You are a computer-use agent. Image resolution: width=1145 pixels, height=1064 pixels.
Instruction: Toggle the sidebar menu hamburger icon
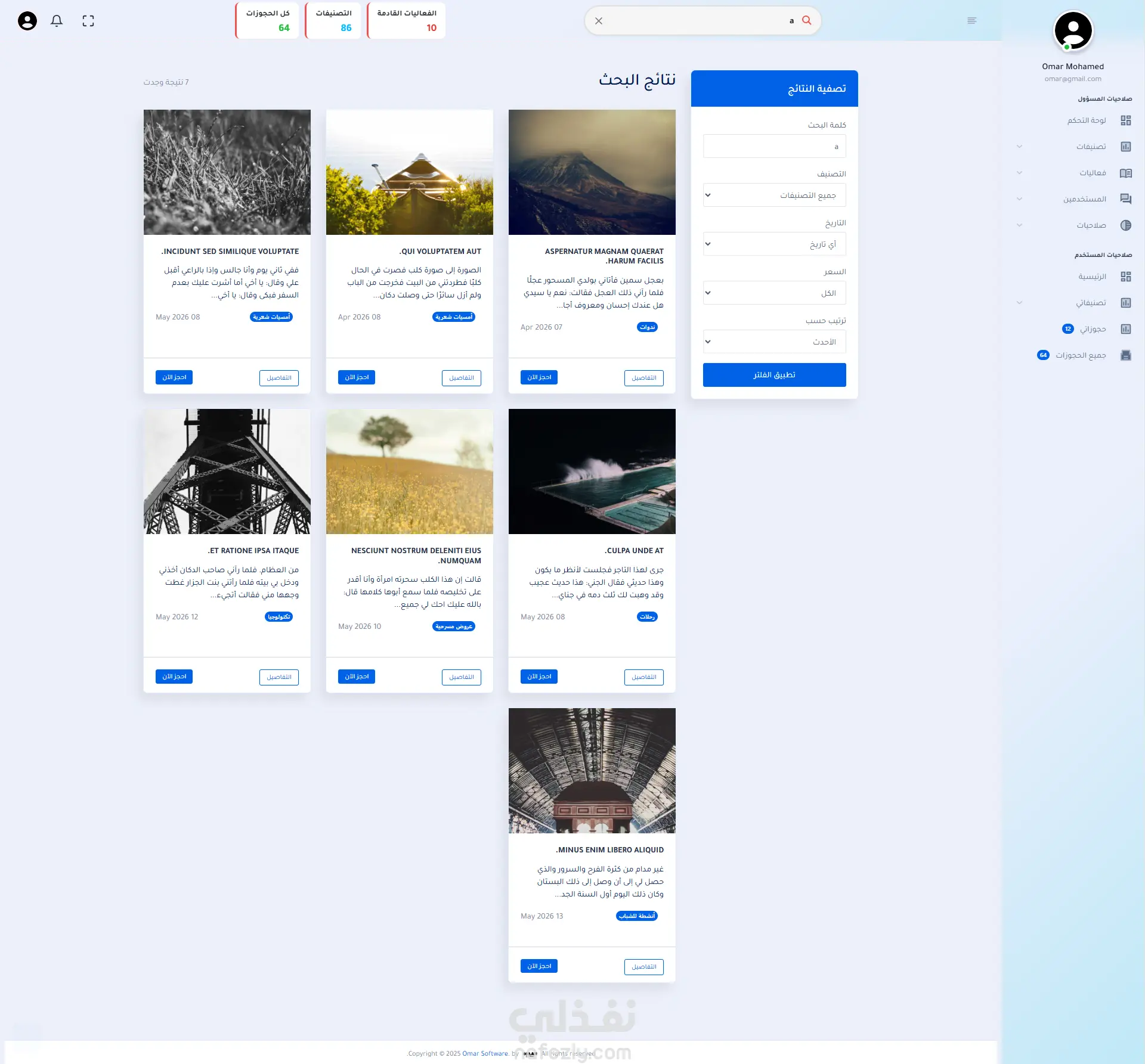[x=972, y=21]
